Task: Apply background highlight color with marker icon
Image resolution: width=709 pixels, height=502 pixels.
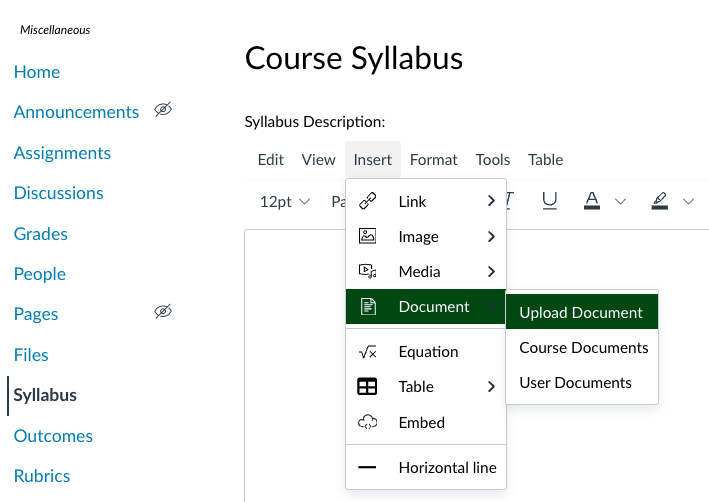Action: point(660,200)
